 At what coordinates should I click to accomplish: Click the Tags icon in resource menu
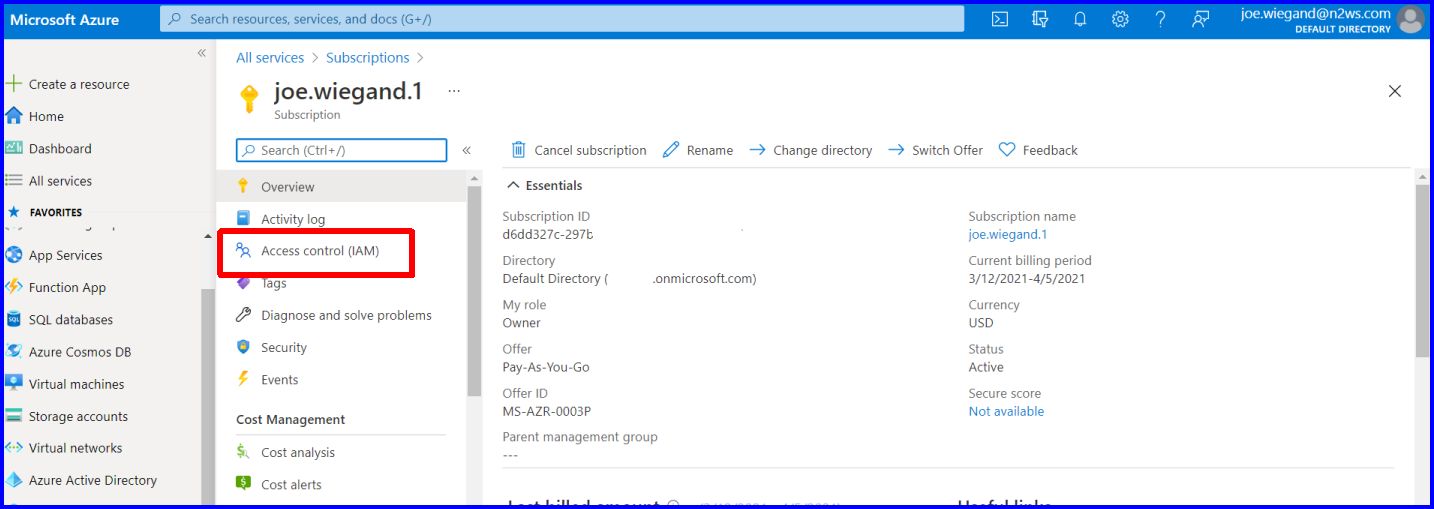point(243,283)
